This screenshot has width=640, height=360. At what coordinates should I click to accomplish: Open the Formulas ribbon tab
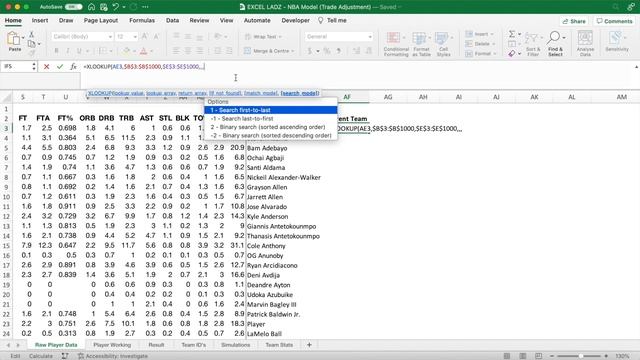pos(142,20)
